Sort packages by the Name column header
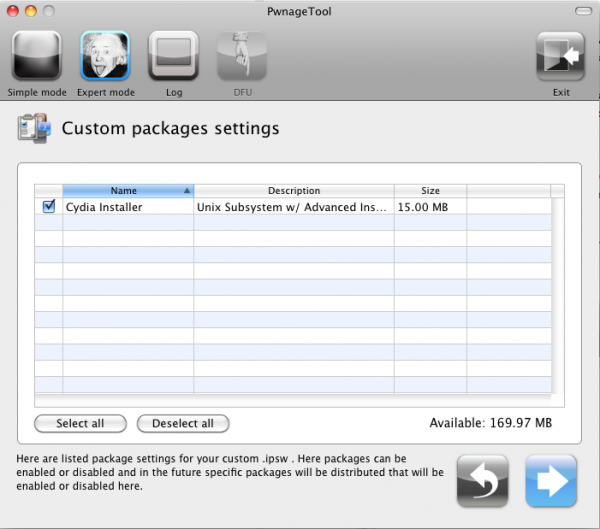Viewport: 600px width, 529px height. click(128, 191)
